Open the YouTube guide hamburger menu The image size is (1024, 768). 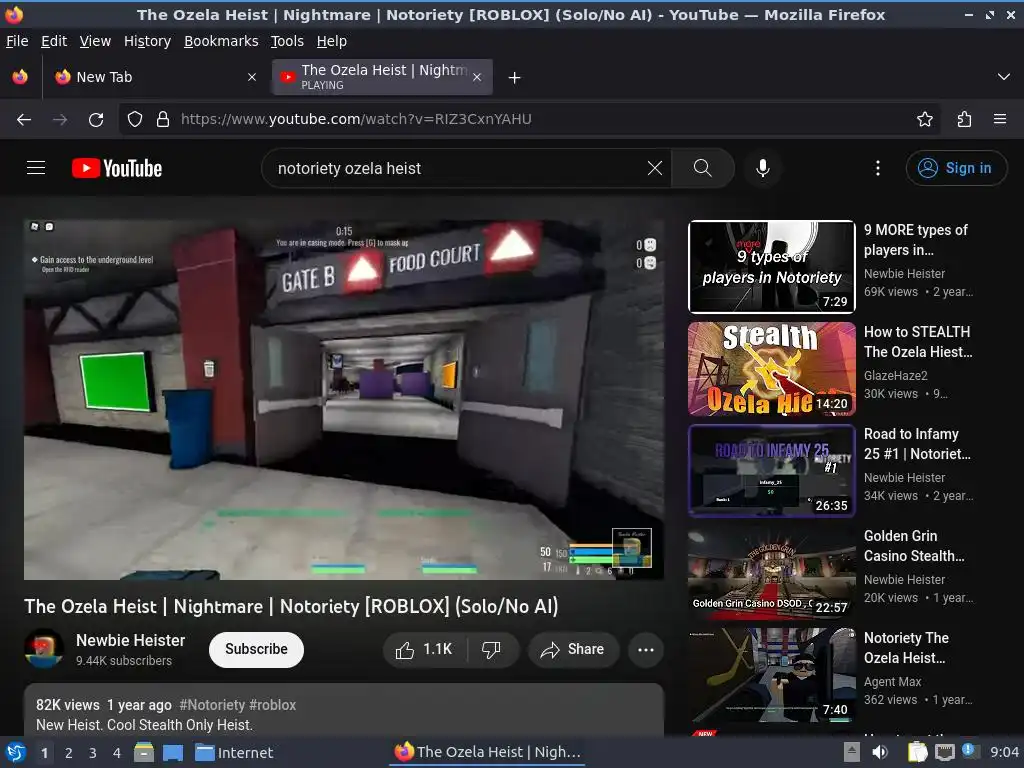(x=36, y=168)
